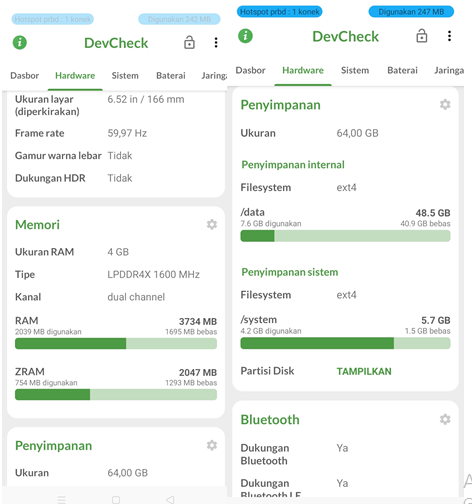
Task: Tap DevCheck title in right screen
Action: pyautogui.click(x=345, y=36)
